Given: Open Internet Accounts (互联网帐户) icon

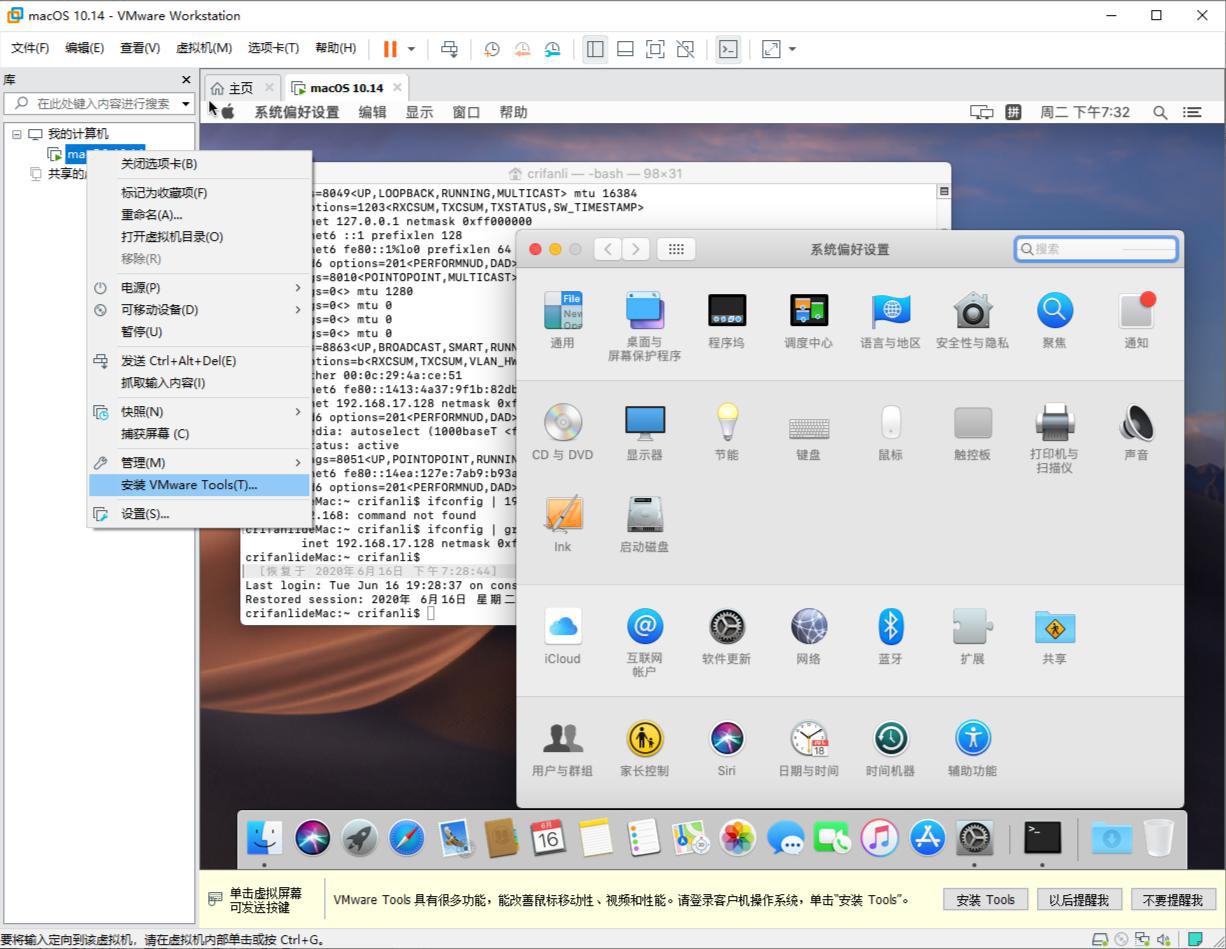Looking at the screenshot, I should click(644, 627).
